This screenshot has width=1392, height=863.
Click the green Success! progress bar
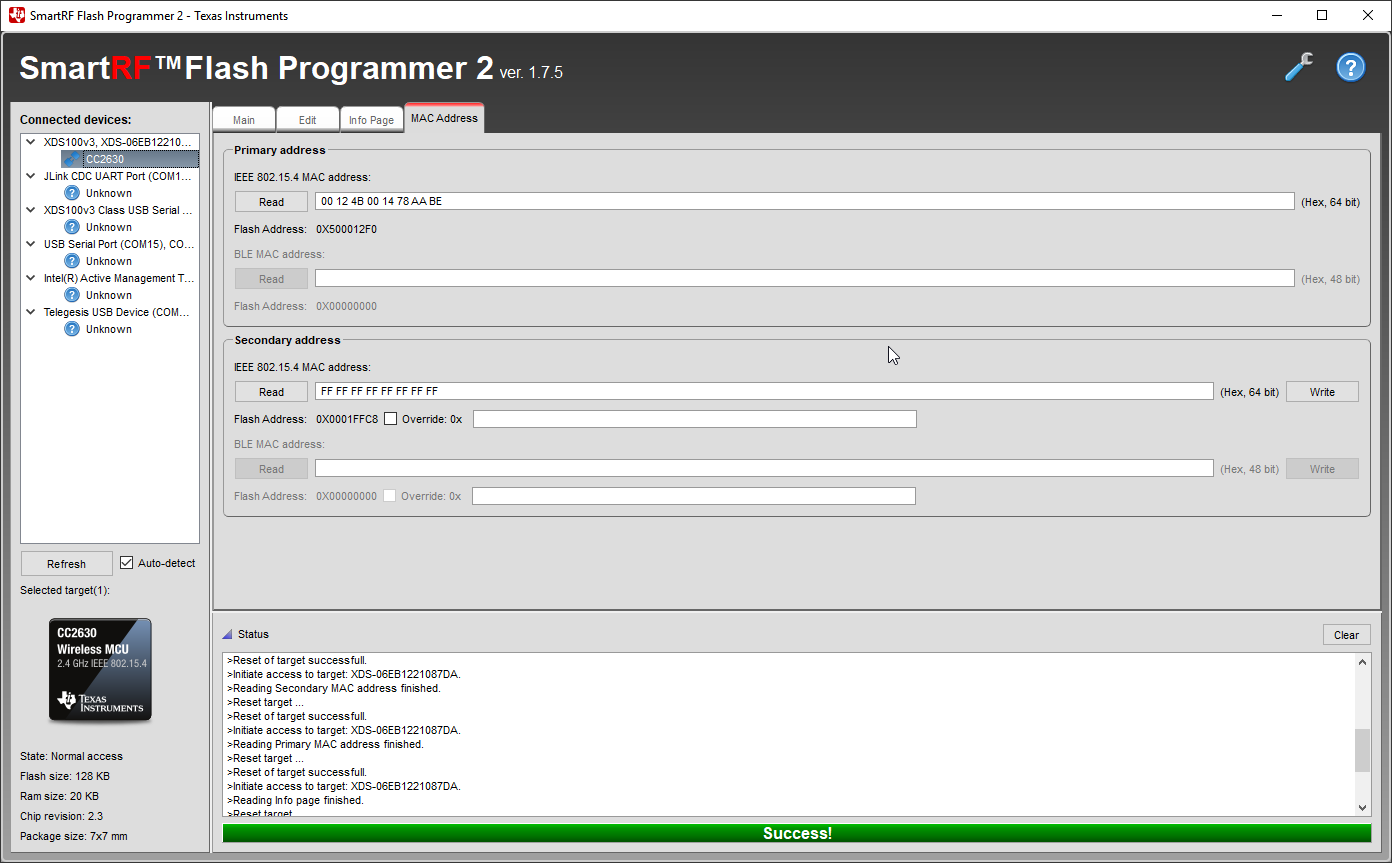(797, 833)
